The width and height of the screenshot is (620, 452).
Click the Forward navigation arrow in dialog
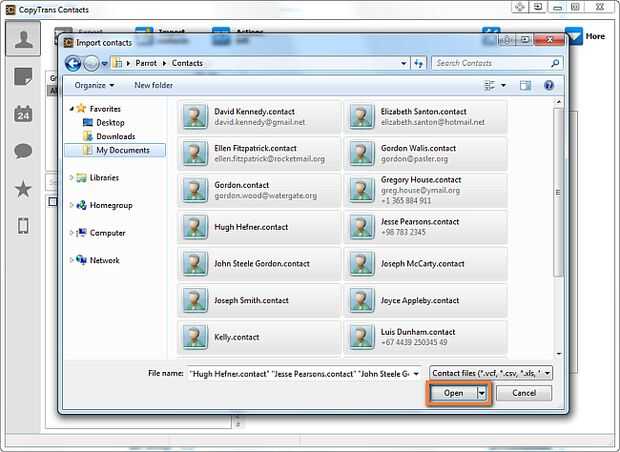[91, 63]
